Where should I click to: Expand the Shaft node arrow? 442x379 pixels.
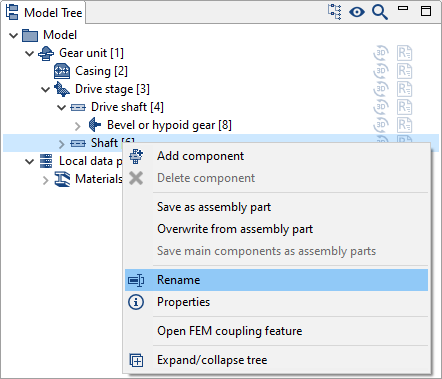point(62,144)
